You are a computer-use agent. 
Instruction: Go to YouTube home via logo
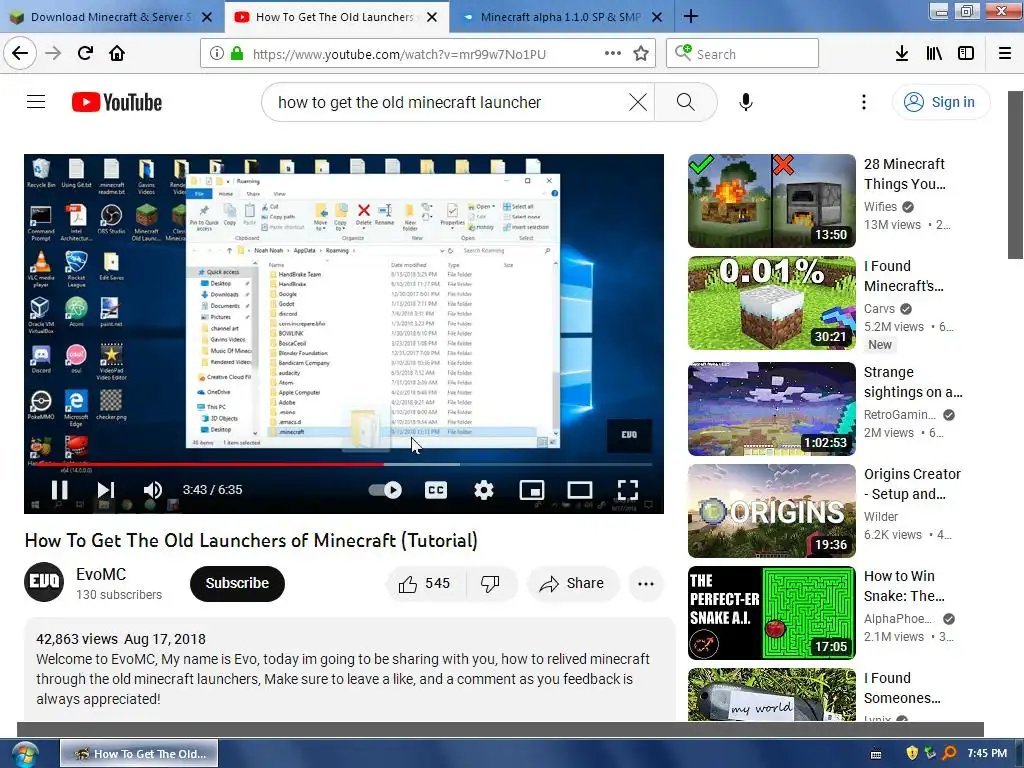pos(117,102)
